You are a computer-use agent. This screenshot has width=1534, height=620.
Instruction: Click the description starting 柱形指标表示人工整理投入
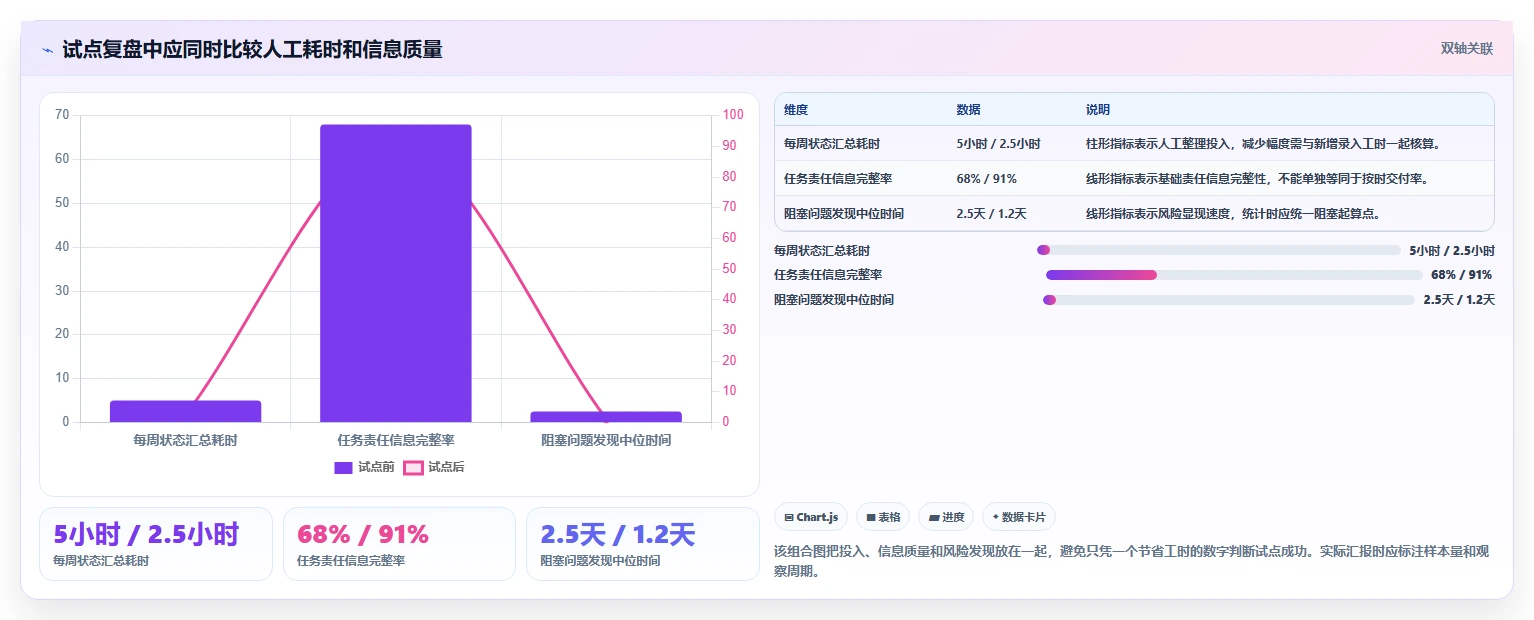[1263, 144]
